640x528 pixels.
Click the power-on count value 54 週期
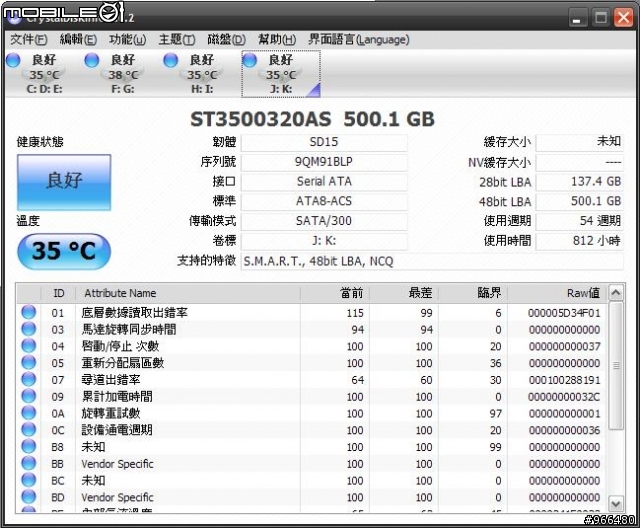579,221
